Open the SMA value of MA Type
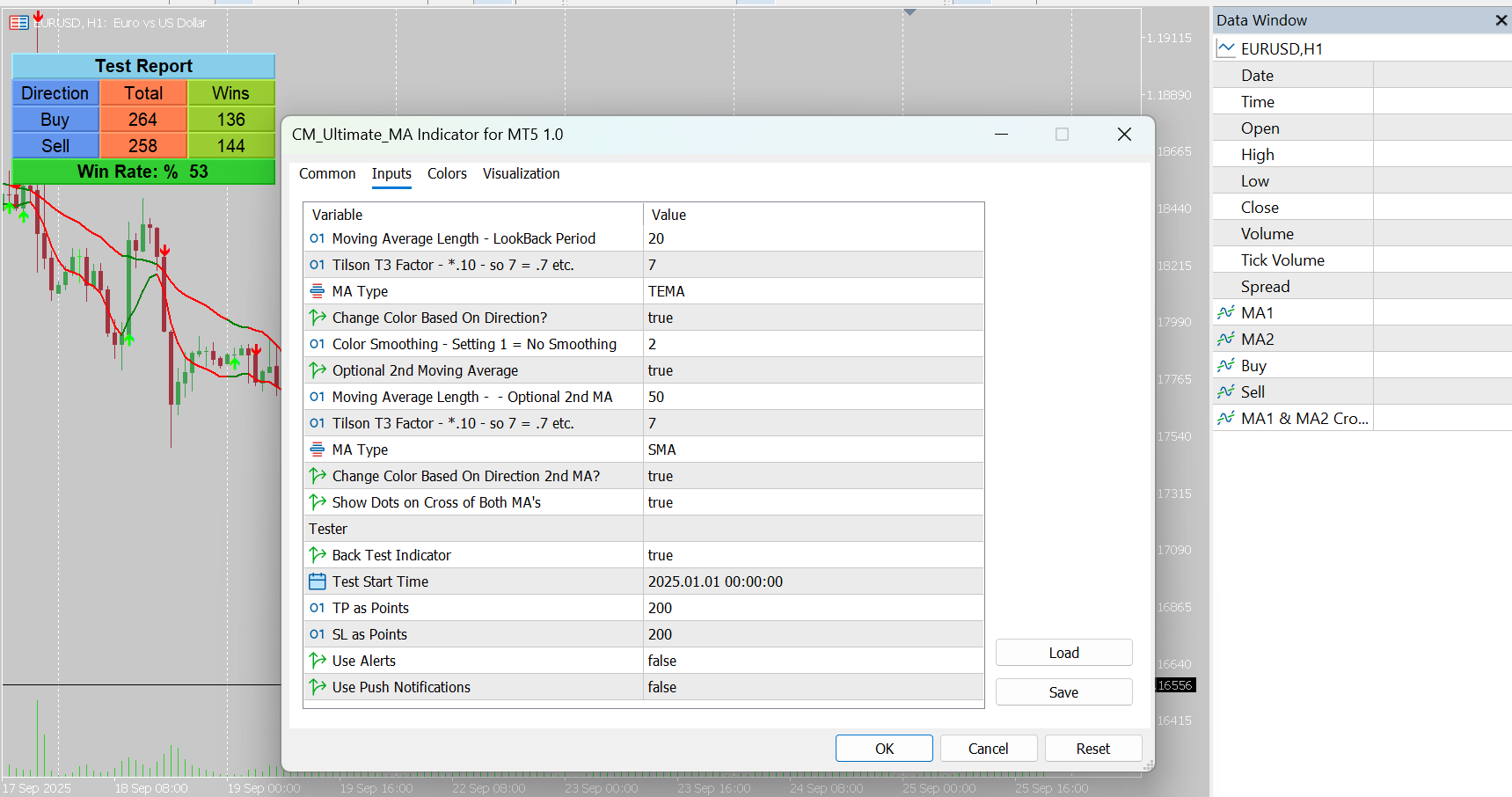1512x797 pixels. tap(814, 450)
